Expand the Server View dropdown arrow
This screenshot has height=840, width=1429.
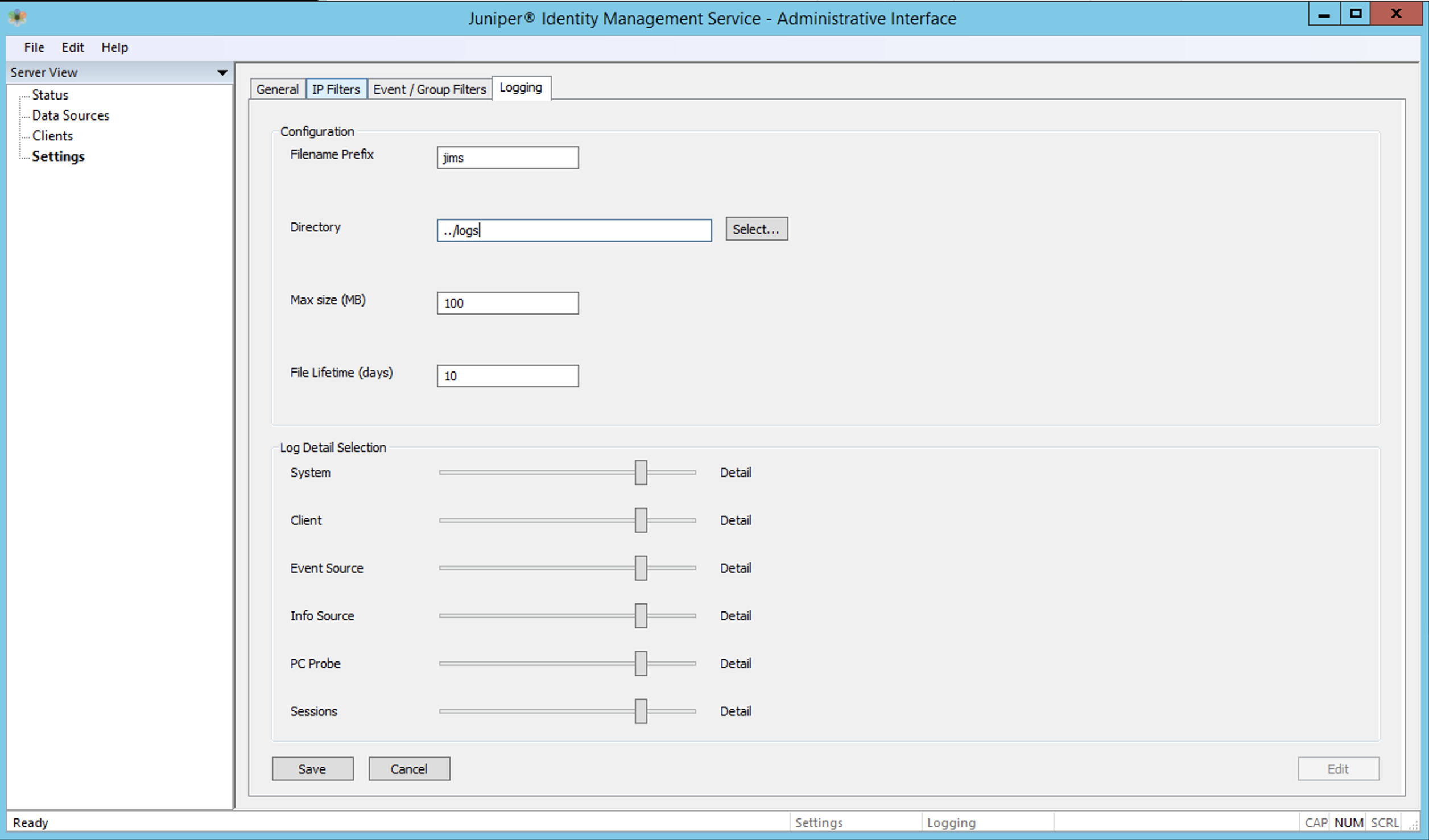(x=222, y=73)
